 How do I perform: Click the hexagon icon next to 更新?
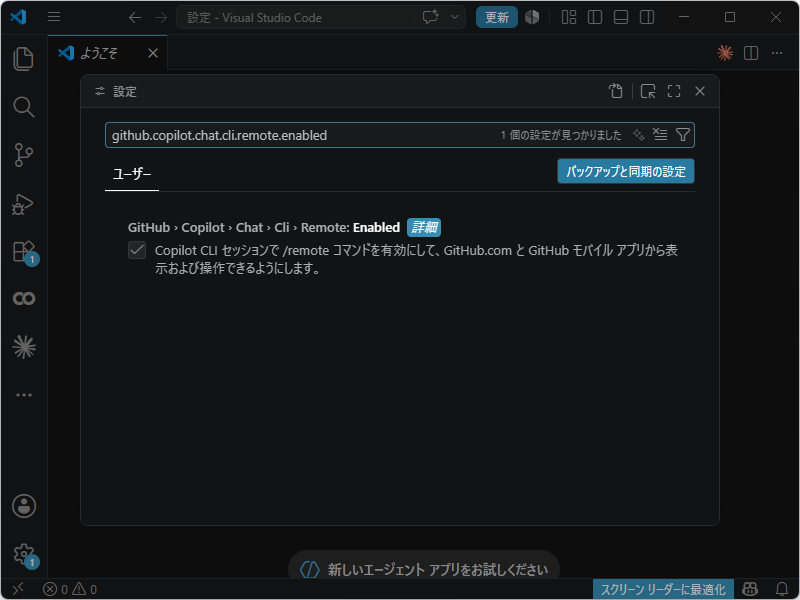pos(532,17)
